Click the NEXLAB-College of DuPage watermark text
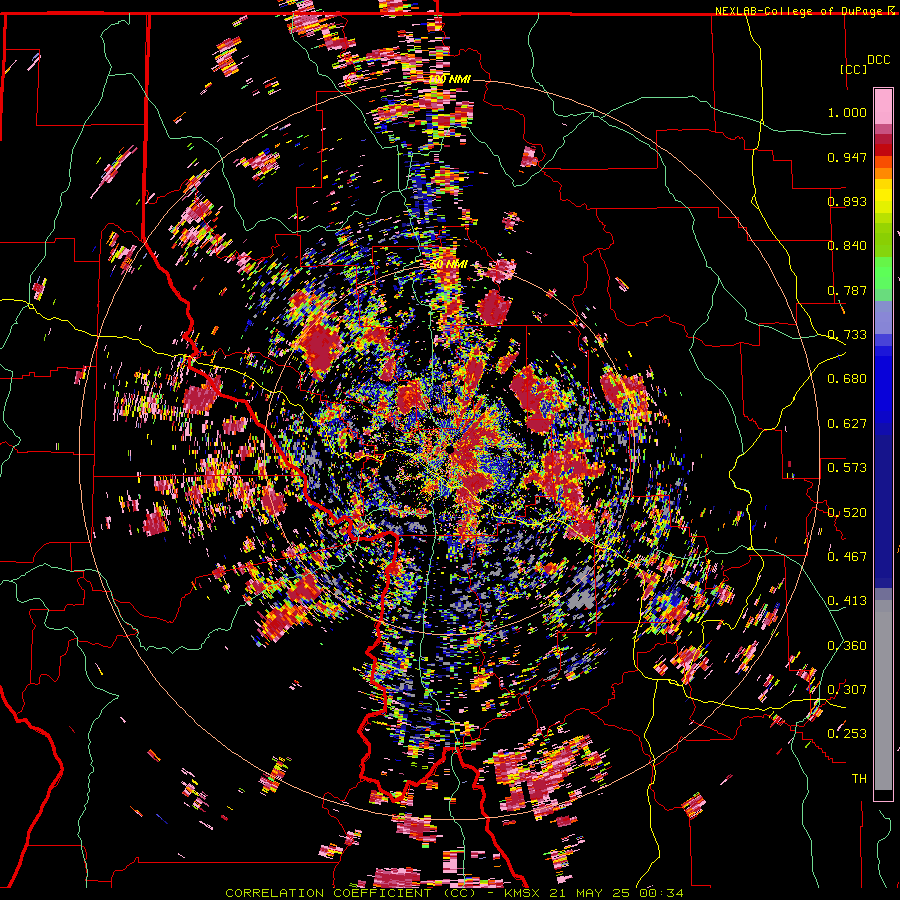Viewport: 900px width, 900px height. tap(804, 11)
